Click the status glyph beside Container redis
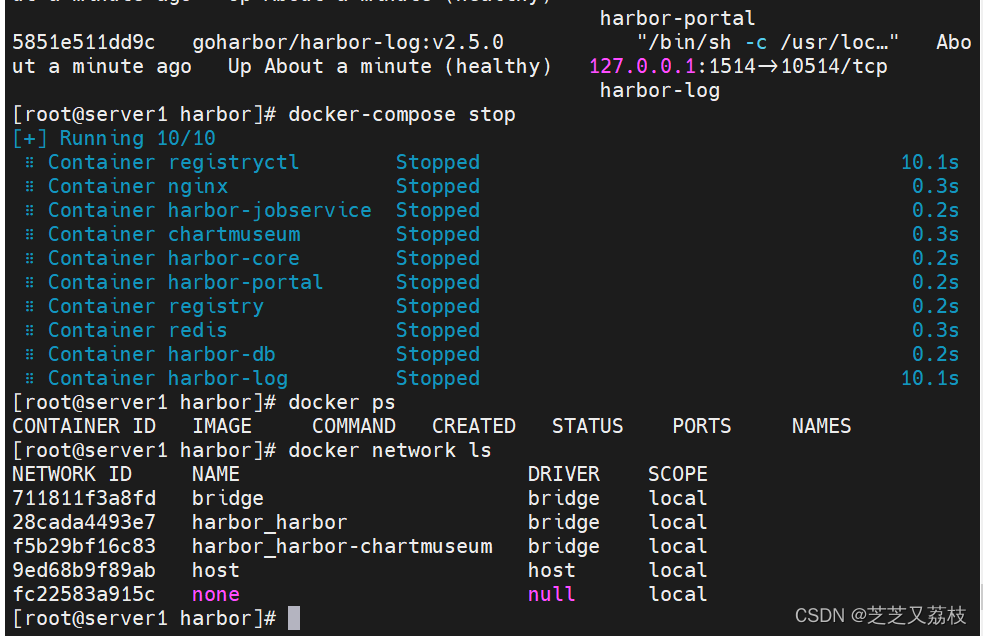 [29, 331]
